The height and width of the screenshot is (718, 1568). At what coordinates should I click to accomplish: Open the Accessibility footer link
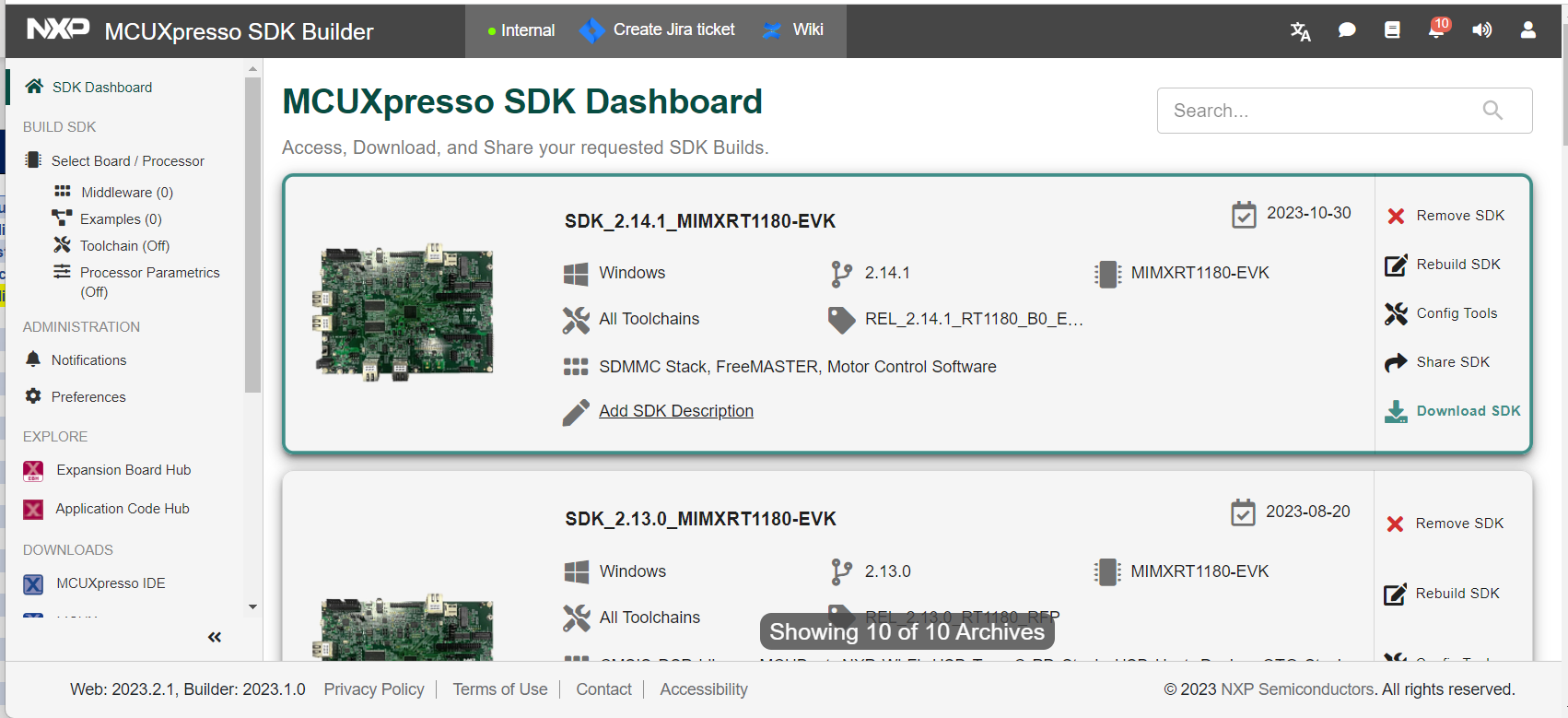pos(704,689)
